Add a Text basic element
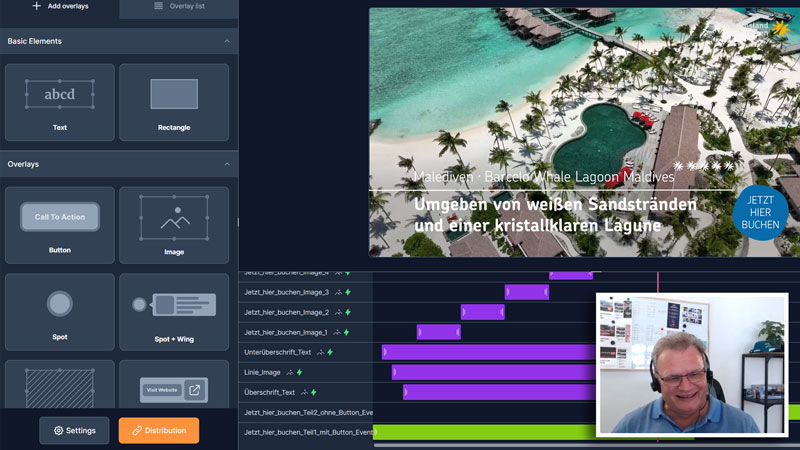The height and width of the screenshot is (450, 800). pos(60,102)
